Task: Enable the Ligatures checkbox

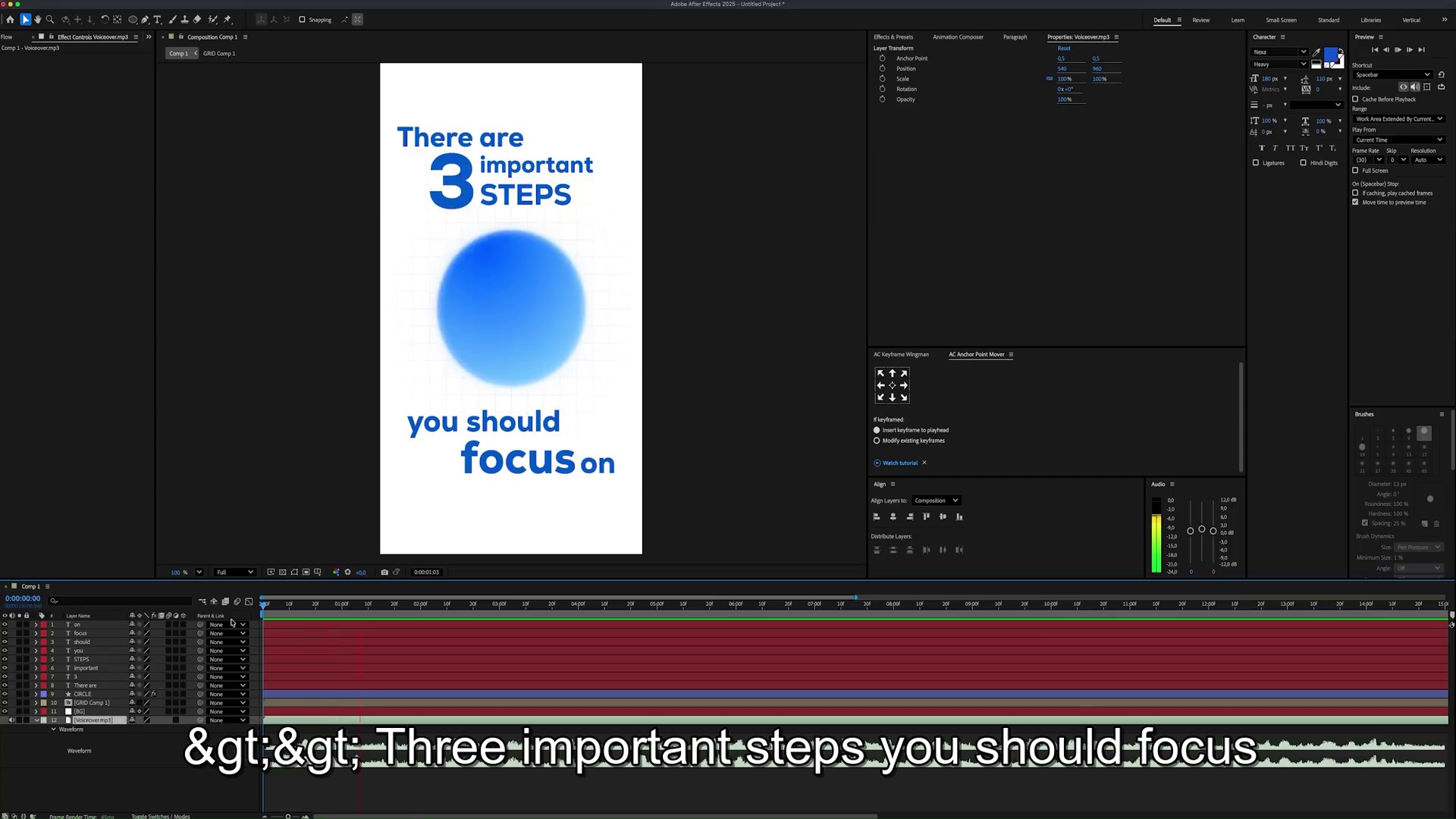Action: coord(1256,163)
